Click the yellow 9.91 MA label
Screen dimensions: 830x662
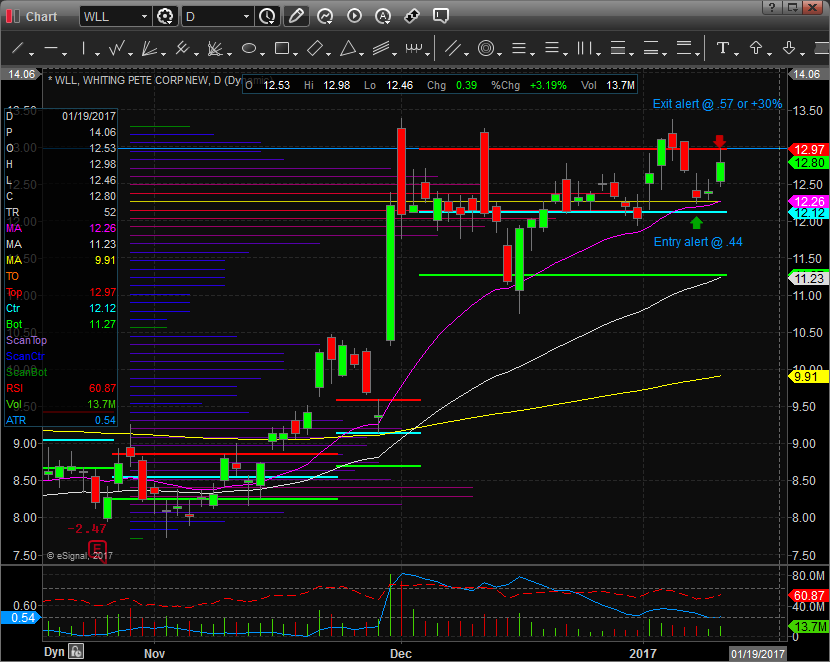click(x=808, y=377)
